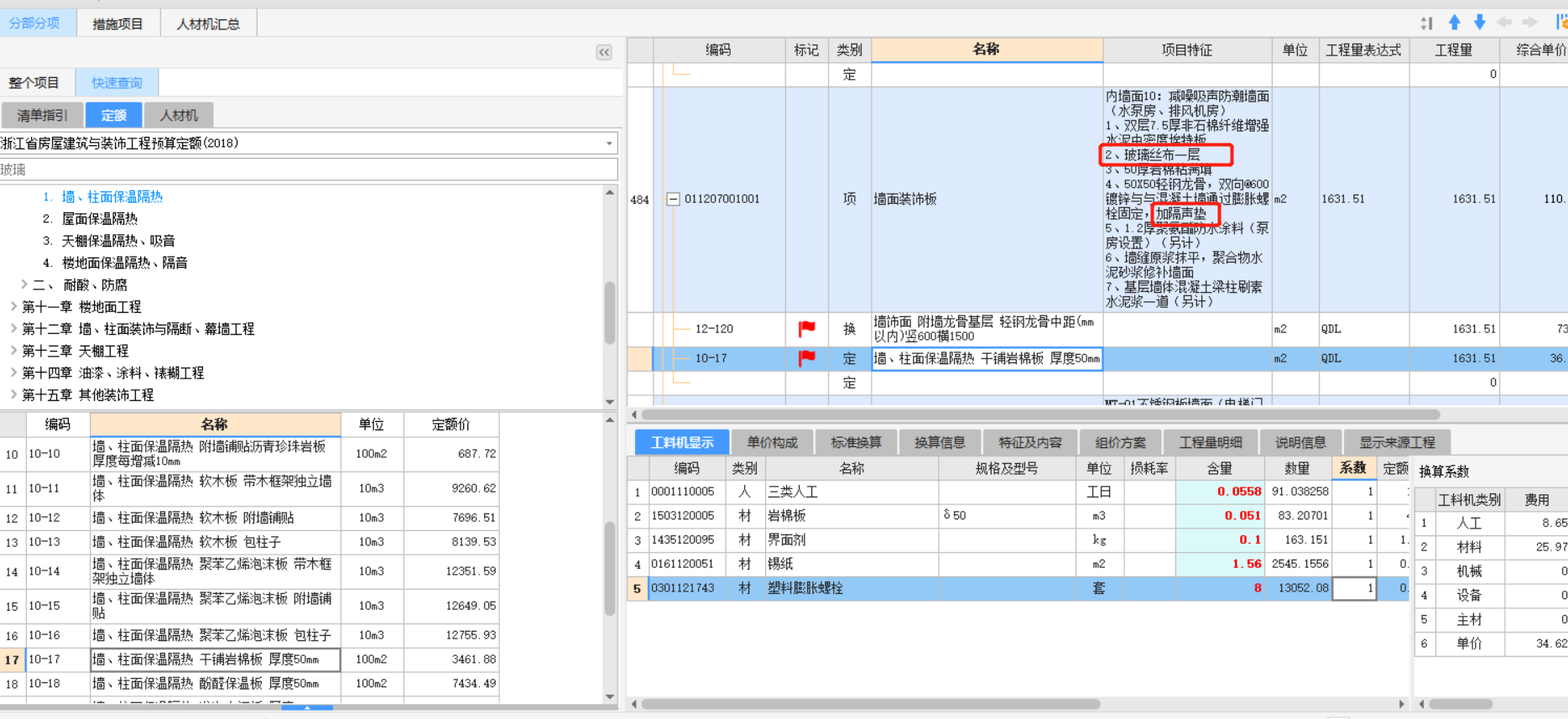Select the 岩棉板 material row

point(1018,516)
